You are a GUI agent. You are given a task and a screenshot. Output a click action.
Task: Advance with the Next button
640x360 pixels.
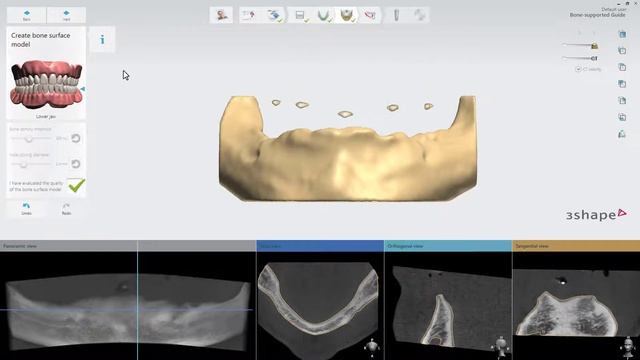[66, 16]
